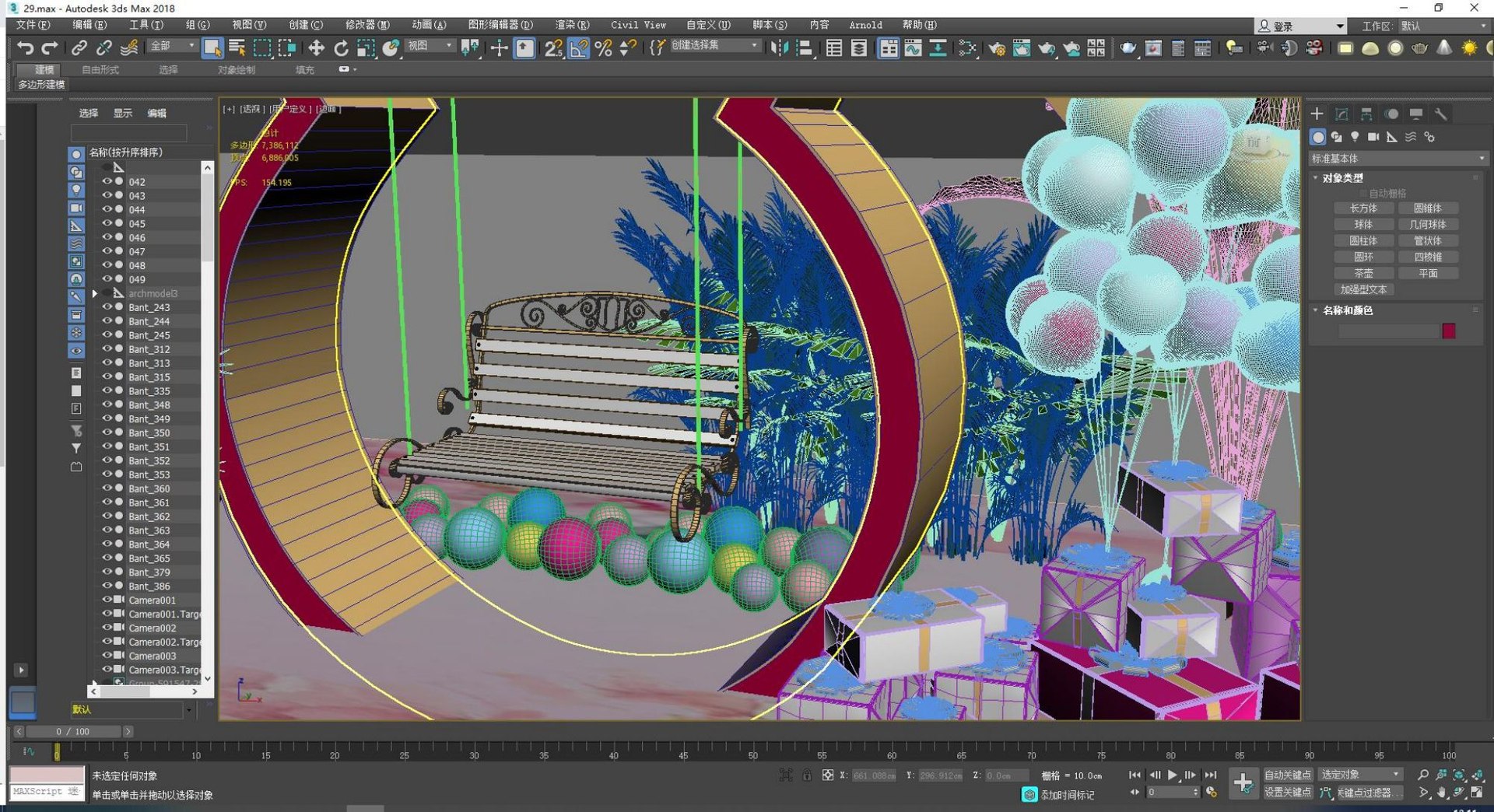Toggle the Angle Snap icon
Image resolution: width=1494 pixels, height=812 pixels.
pyautogui.click(x=578, y=48)
